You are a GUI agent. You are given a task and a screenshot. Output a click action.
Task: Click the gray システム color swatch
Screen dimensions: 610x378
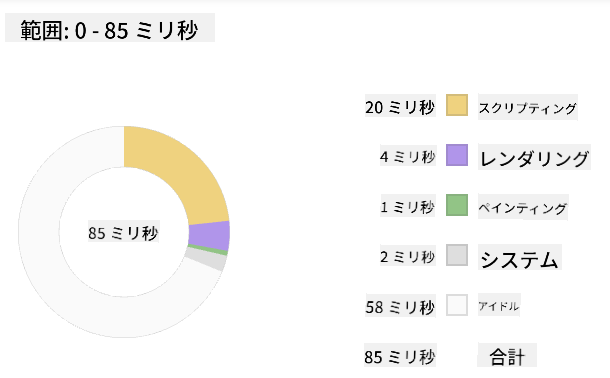[457, 255]
